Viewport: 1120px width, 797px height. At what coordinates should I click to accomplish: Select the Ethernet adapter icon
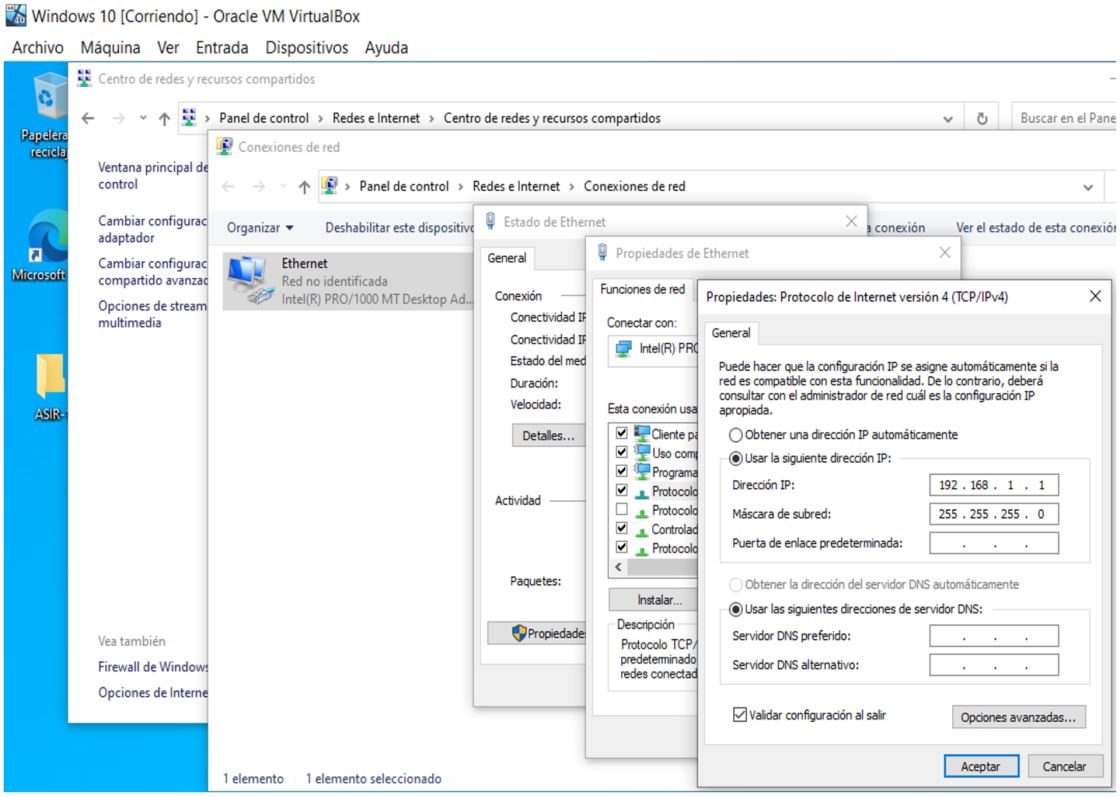[x=250, y=281]
